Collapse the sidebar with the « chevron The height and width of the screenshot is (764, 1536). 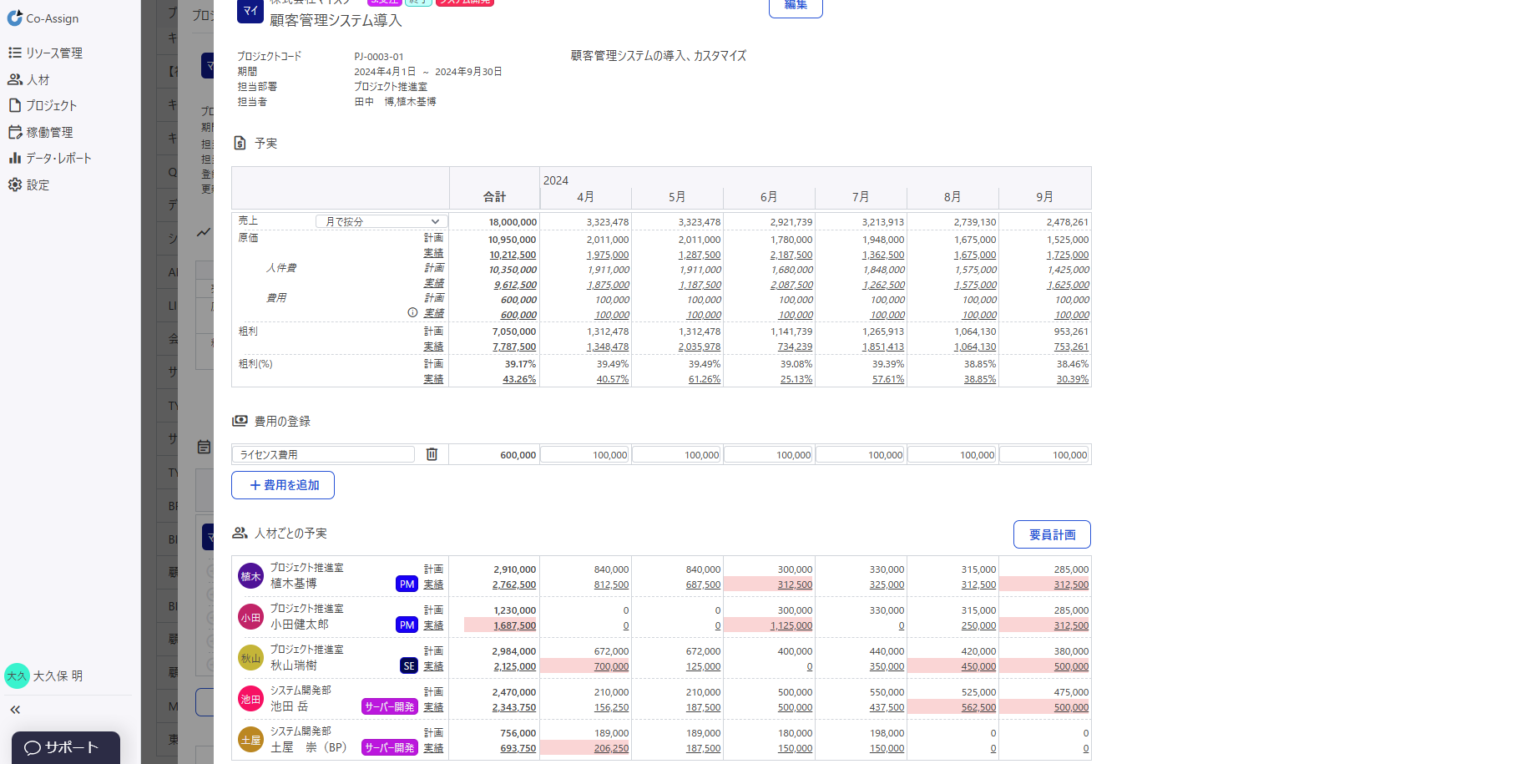pyautogui.click(x=15, y=709)
